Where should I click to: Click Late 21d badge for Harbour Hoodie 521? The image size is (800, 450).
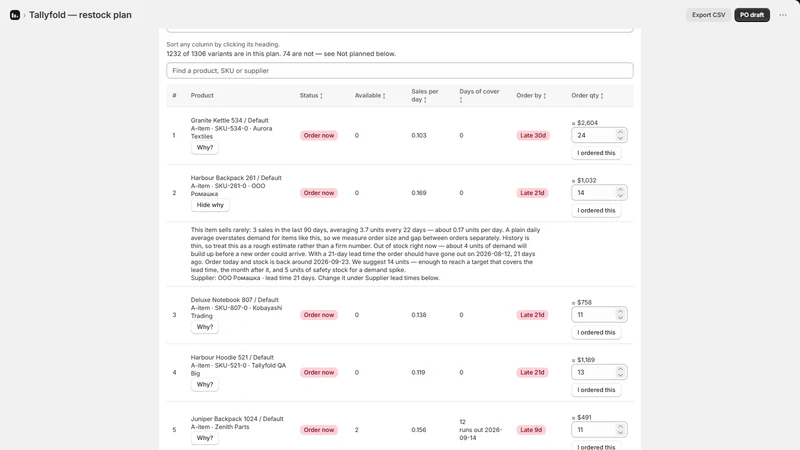pos(532,372)
